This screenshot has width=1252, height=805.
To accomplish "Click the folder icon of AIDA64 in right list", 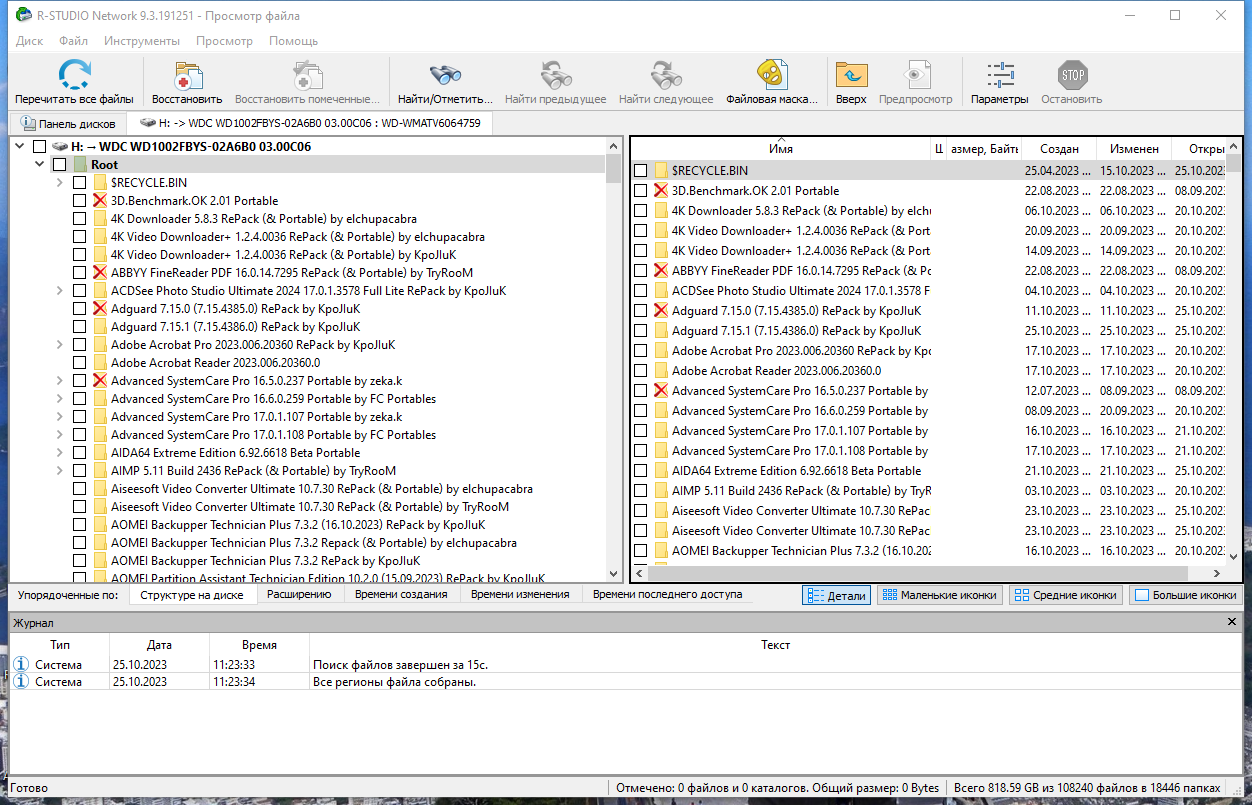I will pyautogui.click(x=661, y=471).
